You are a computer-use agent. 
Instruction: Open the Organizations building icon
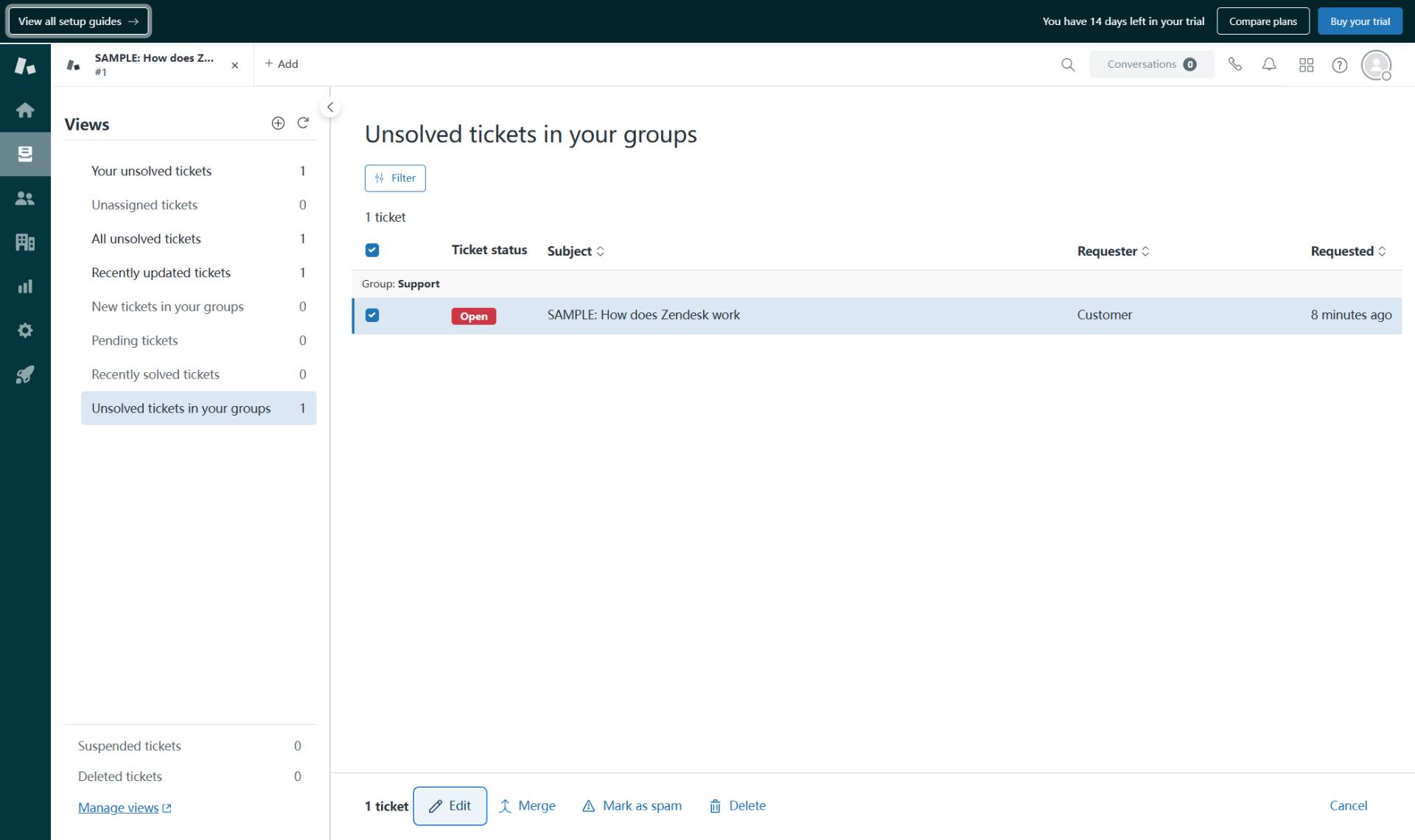click(x=25, y=242)
